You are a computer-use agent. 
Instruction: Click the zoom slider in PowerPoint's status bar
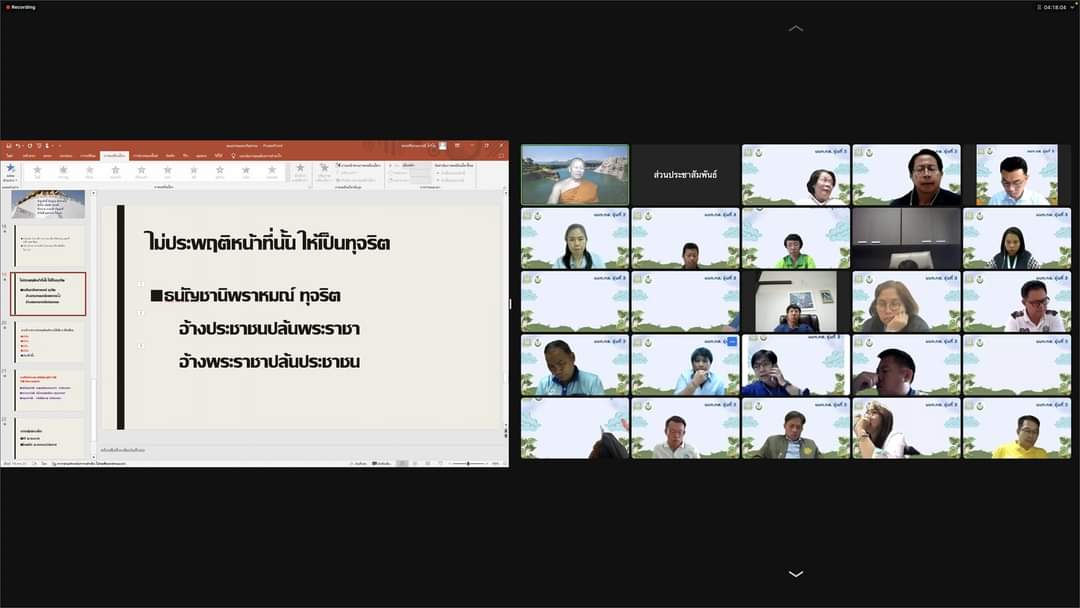click(x=468, y=463)
